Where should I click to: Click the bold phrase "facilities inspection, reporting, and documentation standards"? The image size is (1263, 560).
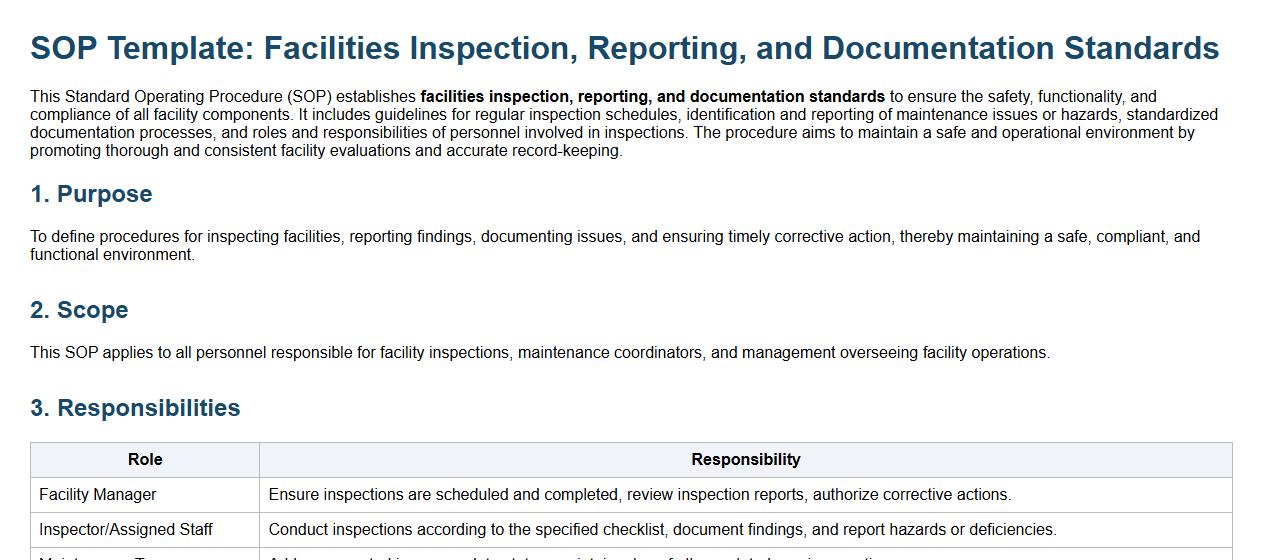652,97
